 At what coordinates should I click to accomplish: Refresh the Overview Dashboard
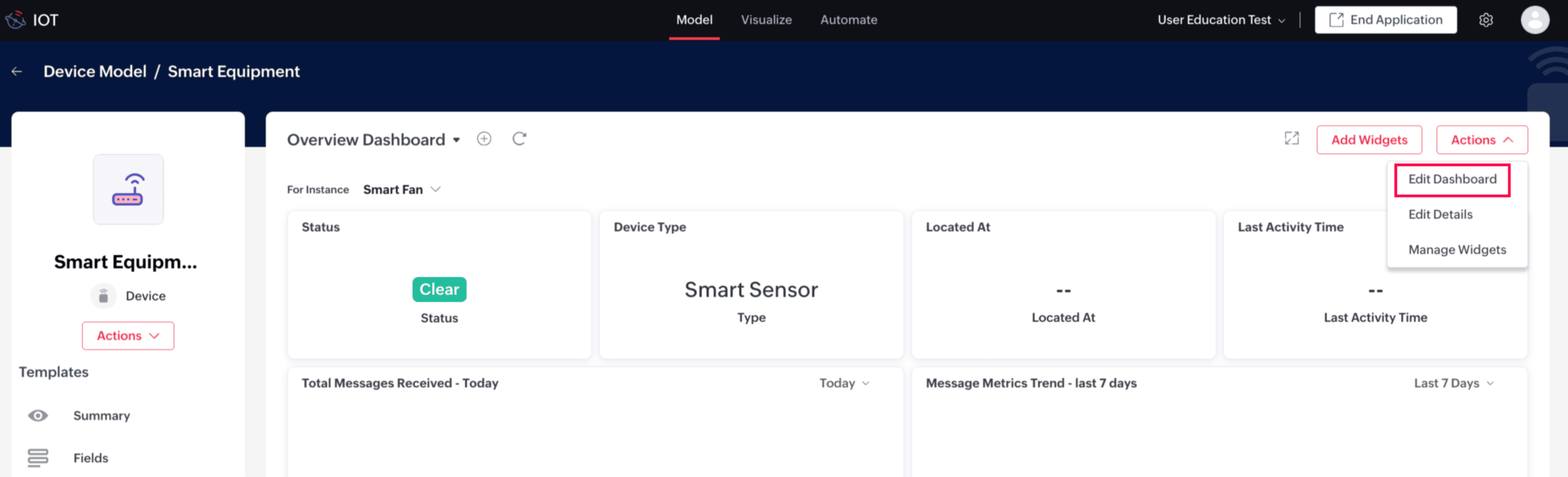tap(519, 139)
